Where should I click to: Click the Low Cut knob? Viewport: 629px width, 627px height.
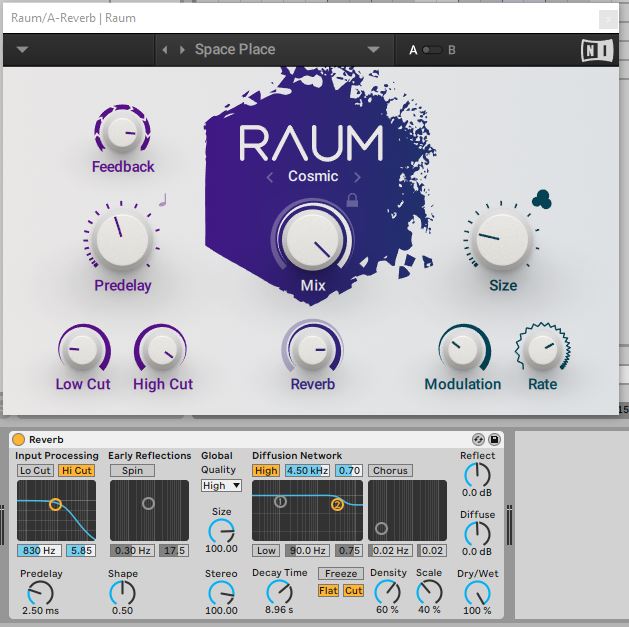pos(83,349)
